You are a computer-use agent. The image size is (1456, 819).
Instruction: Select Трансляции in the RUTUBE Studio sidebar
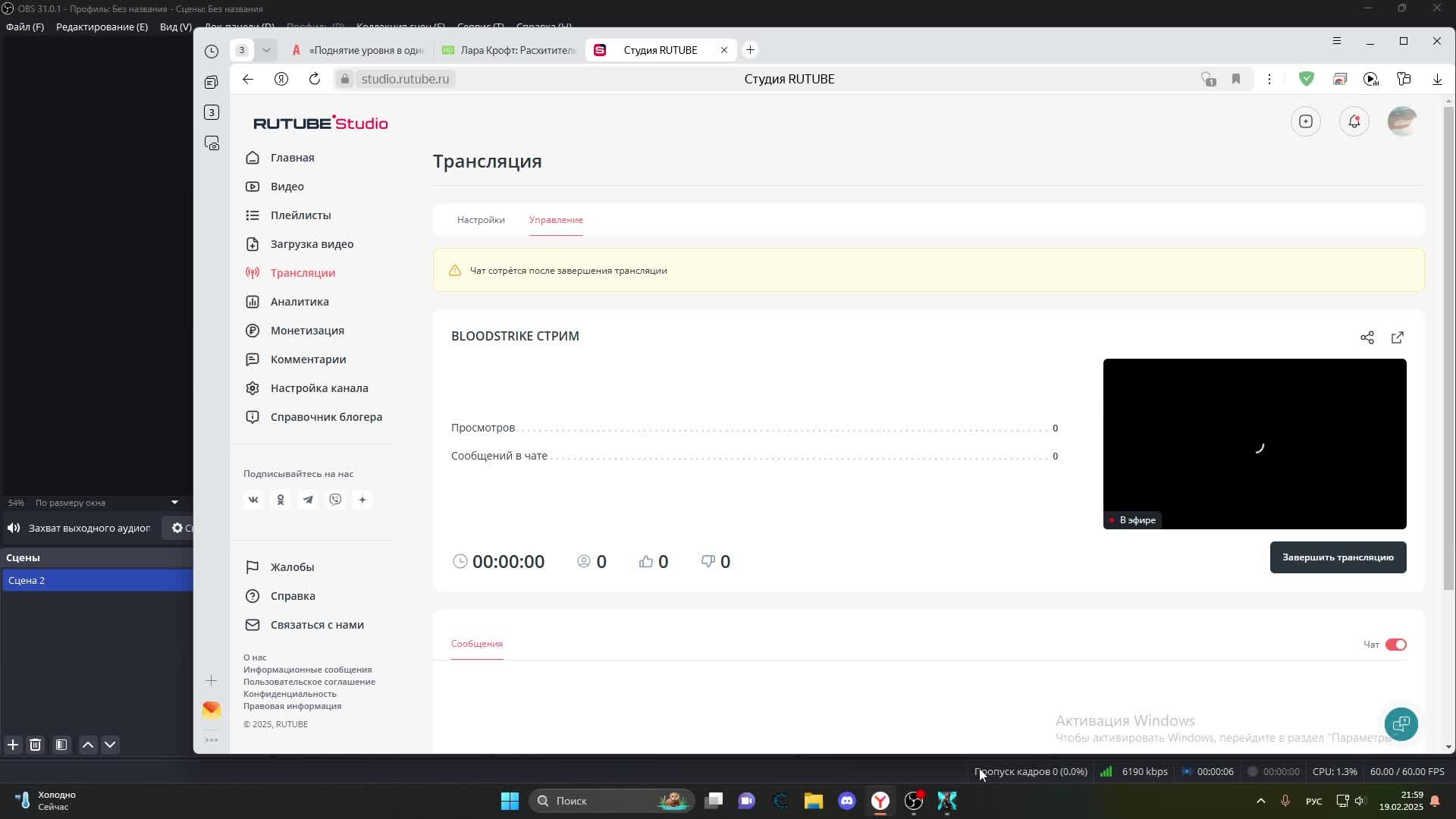pos(303,272)
